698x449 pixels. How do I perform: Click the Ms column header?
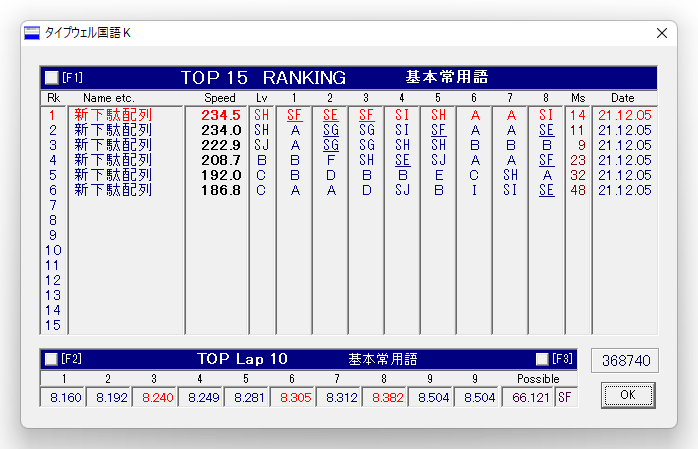(x=578, y=98)
